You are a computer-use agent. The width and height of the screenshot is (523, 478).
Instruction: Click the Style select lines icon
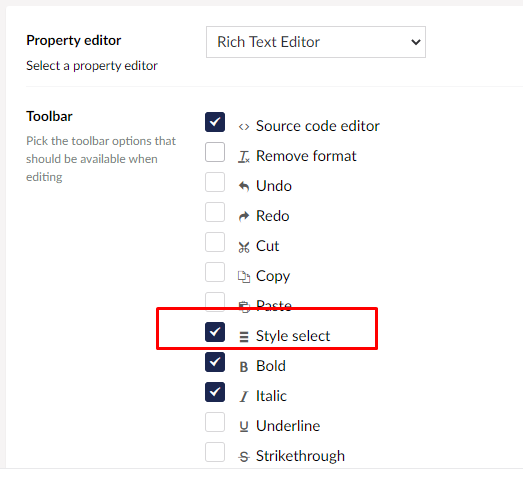click(x=244, y=337)
